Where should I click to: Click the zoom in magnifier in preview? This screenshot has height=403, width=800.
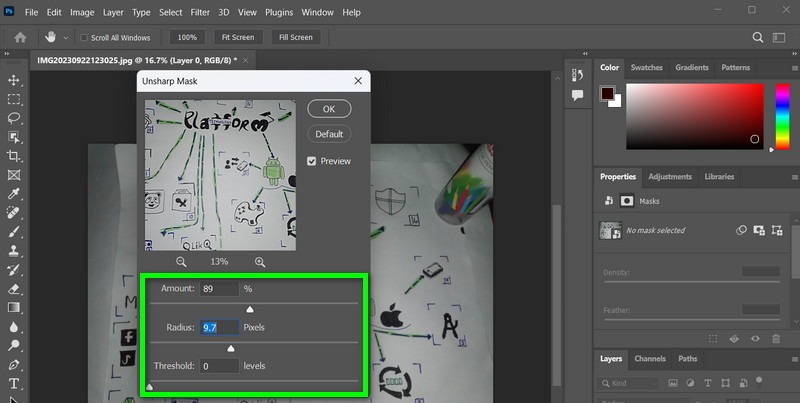pos(260,262)
